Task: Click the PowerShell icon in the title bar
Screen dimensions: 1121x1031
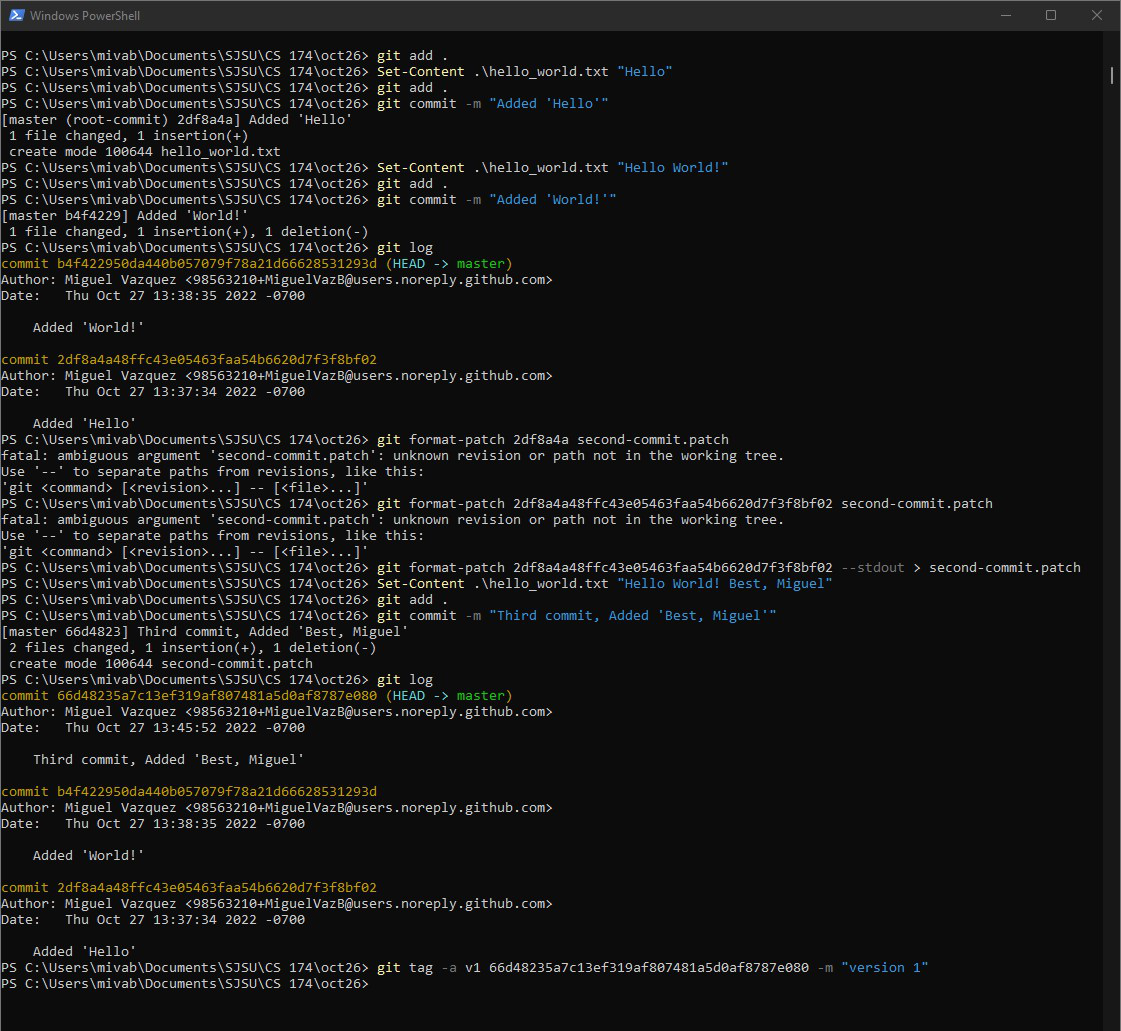Action: (15, 15)
